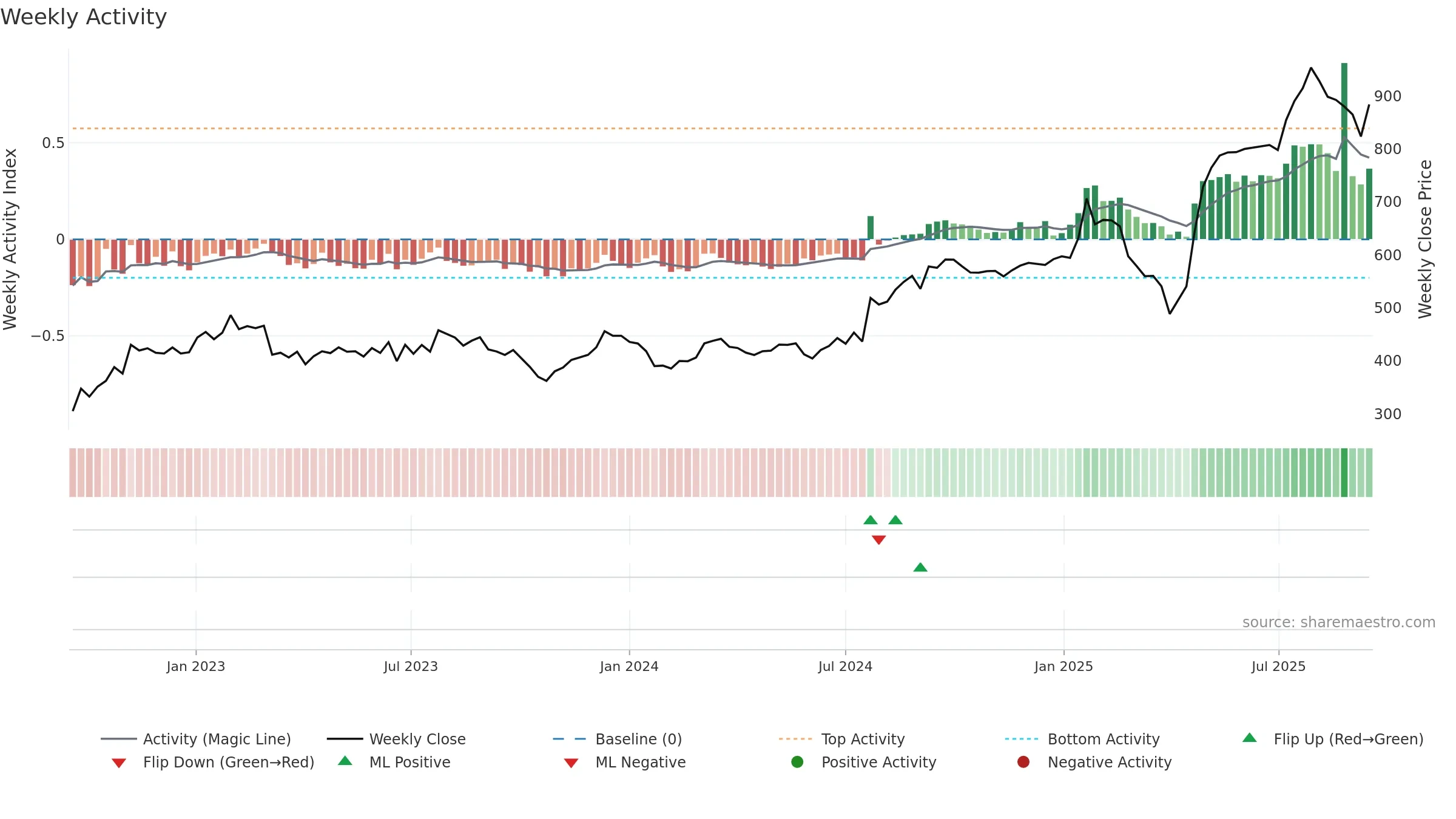The image size is (1456, 819).
Task: Click the Negative Activity red circle icon
Action: [1023, 762]
